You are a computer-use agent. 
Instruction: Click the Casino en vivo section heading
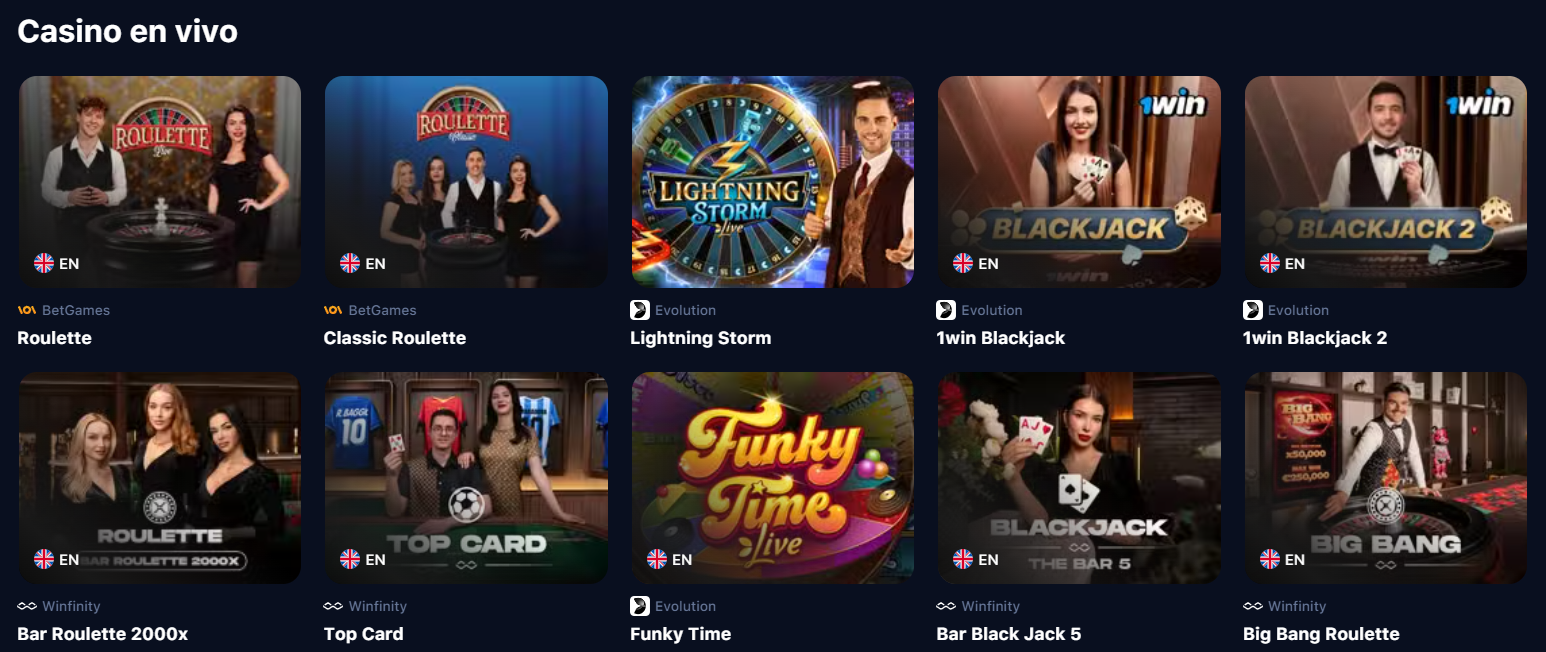(x=128, y=31)
